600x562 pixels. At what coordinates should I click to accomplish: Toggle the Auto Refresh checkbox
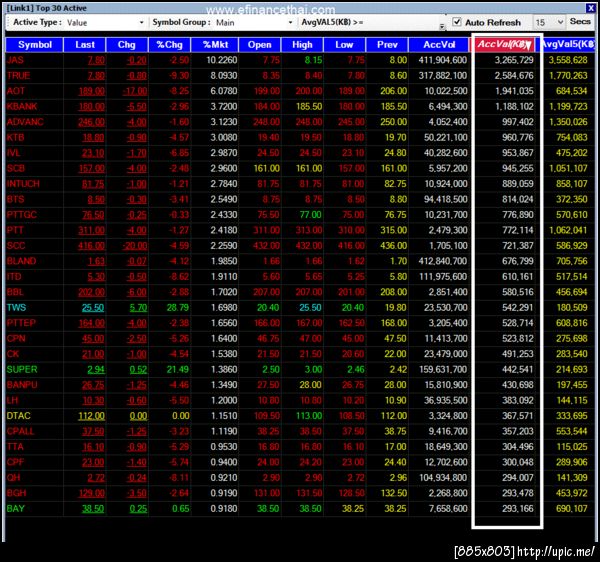tap(457, 22)
